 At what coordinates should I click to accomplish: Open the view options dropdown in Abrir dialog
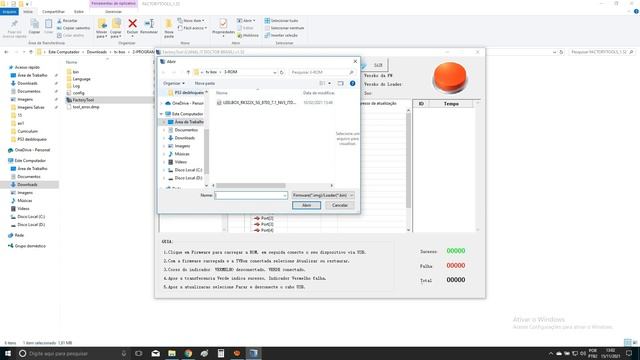tap(329, 83)
